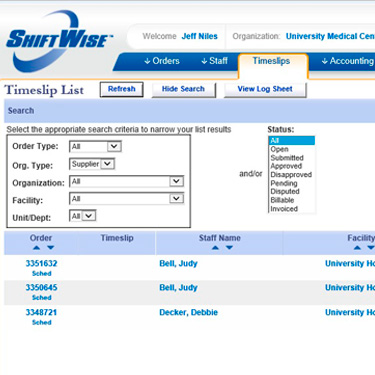375x375 pixels.
Task: Open facility link for order 3351632
Action: [x=350, y=263]
